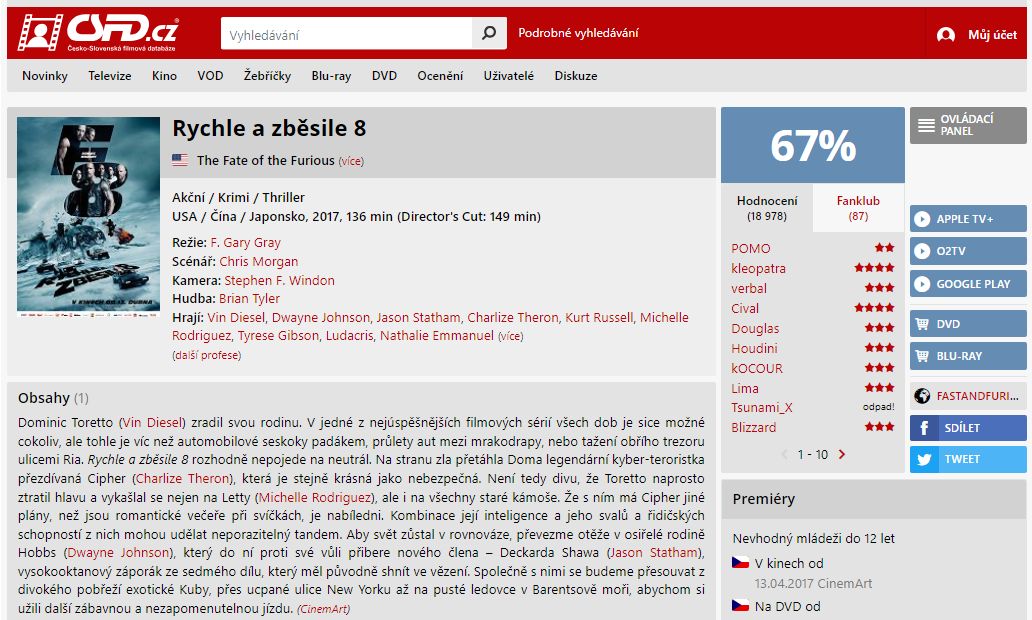
Task: Open the DVD menu item in navigation
Action: 384,76
